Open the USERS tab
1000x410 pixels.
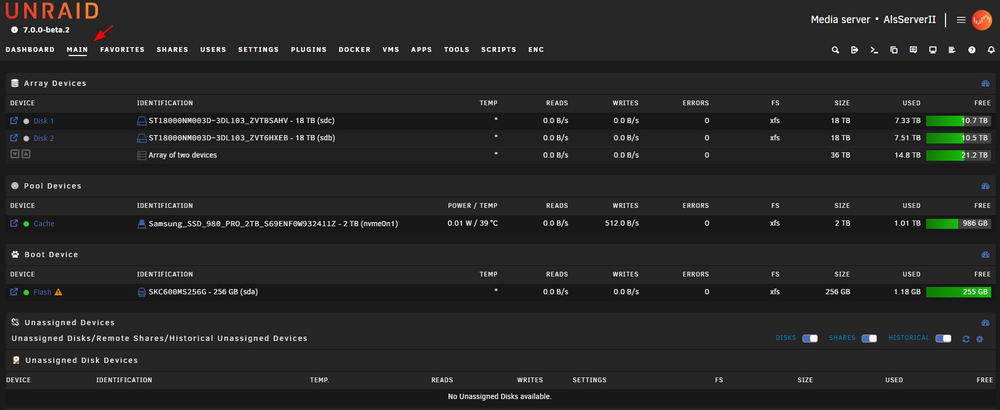point(213,50)
